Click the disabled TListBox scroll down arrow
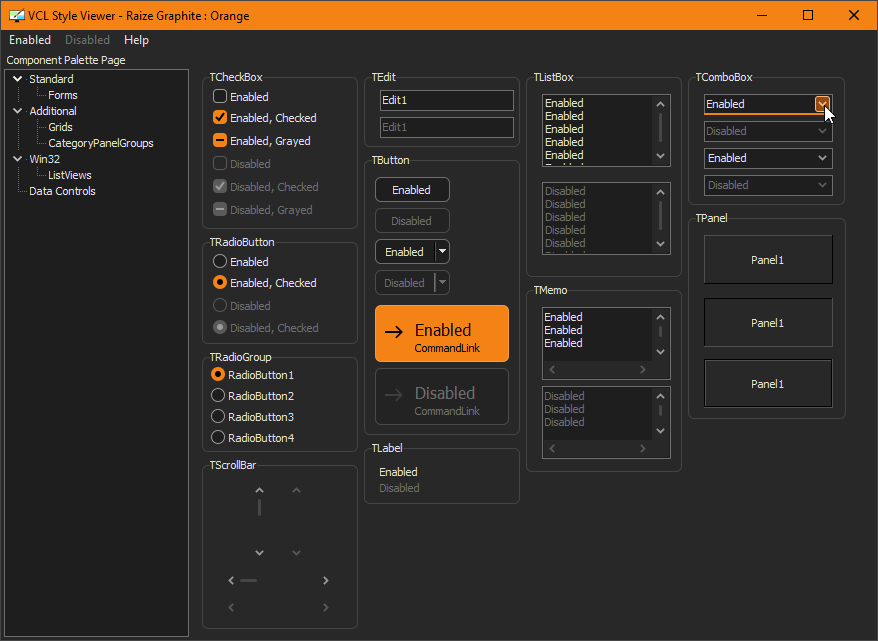 (660, 244)
